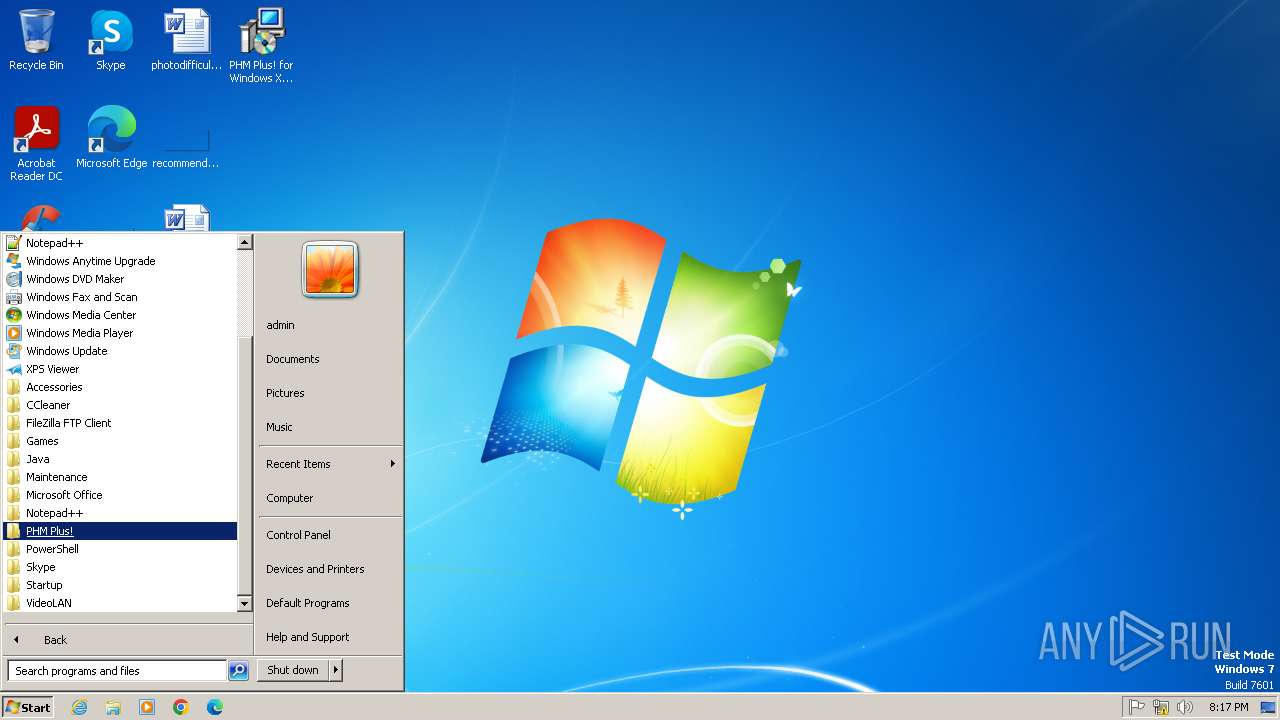Expand the highlighted PHM Plus! folder

(120, 531)
